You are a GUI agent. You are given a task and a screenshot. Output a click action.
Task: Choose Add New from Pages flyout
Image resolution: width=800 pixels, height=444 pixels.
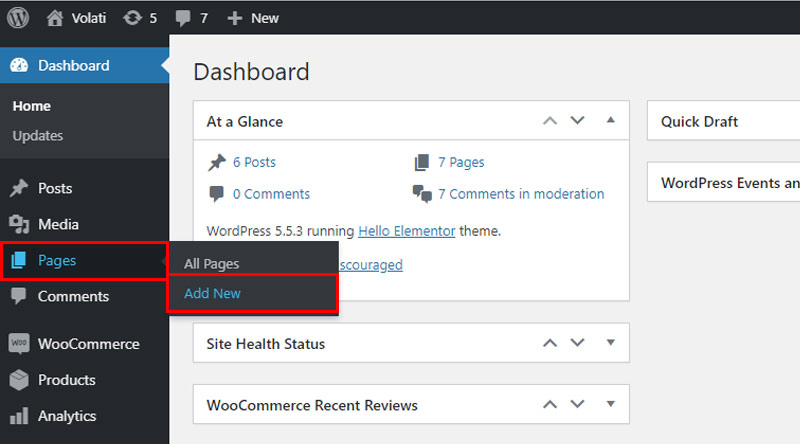point(212,293)
